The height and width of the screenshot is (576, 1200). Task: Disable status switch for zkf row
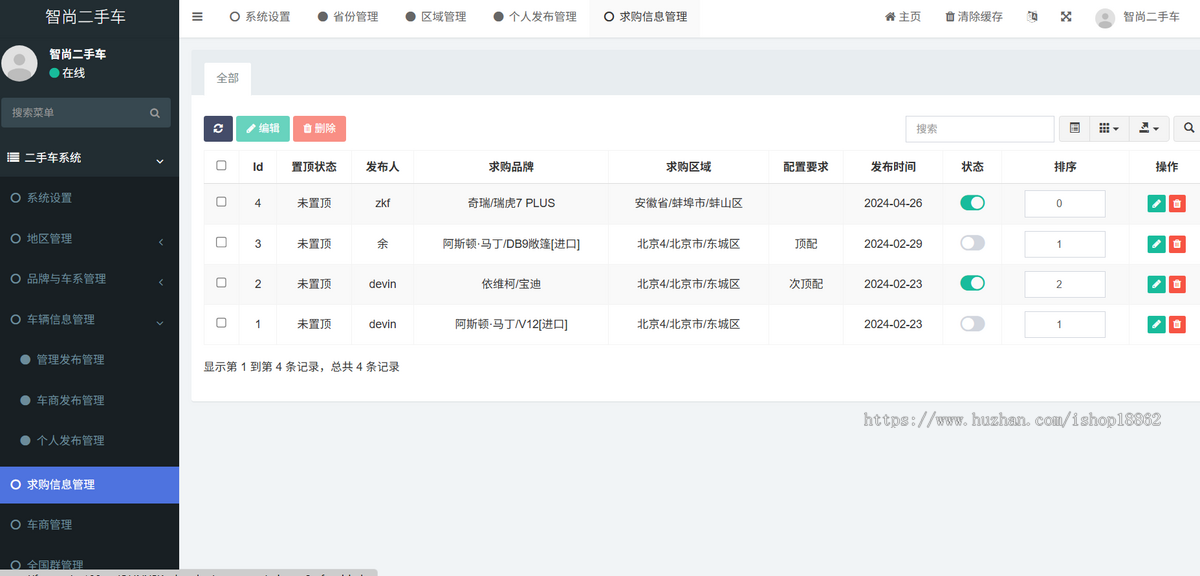point(972,203)
